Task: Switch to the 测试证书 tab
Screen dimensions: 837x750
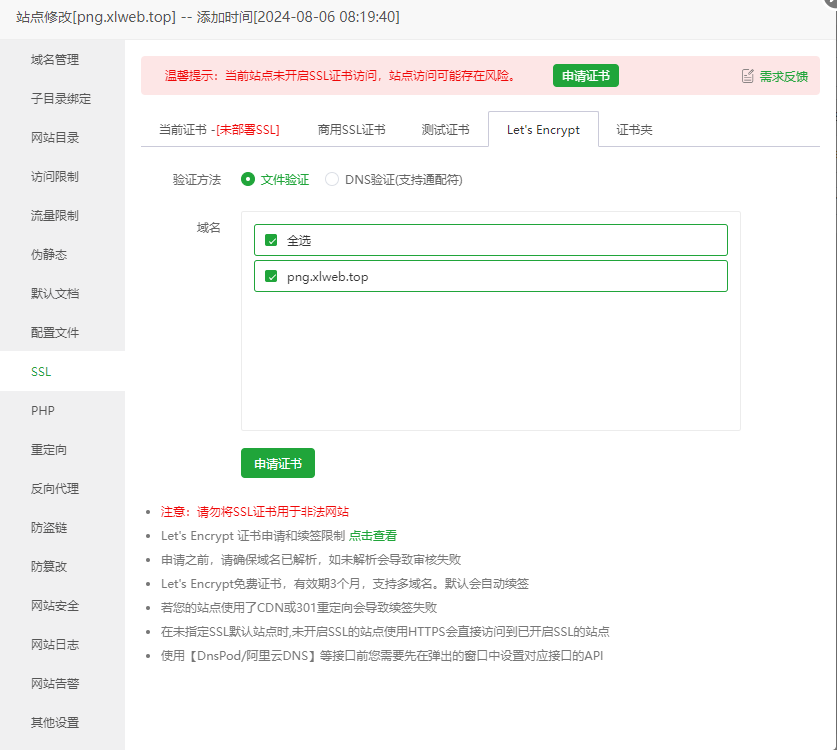Action: tap(445, 130)
